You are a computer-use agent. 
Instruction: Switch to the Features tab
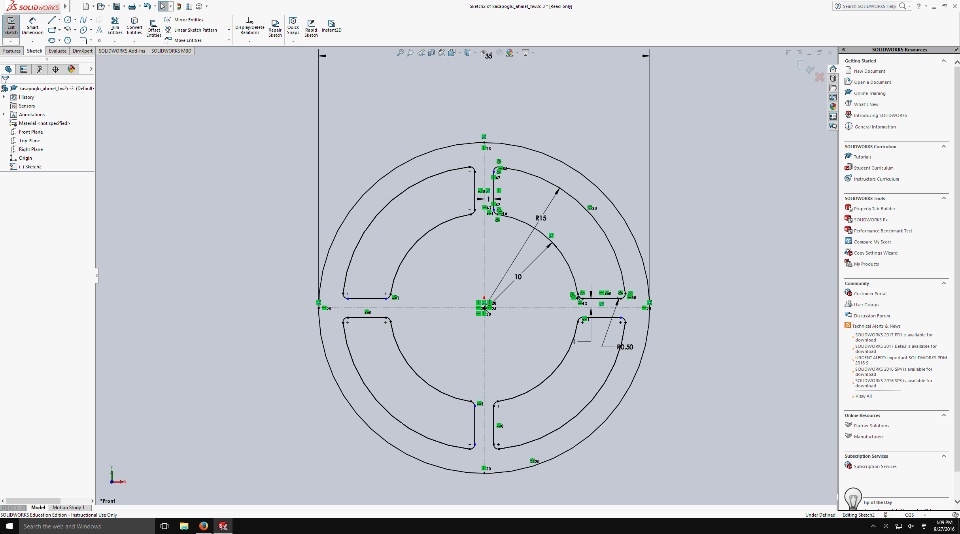pos(12,51)
